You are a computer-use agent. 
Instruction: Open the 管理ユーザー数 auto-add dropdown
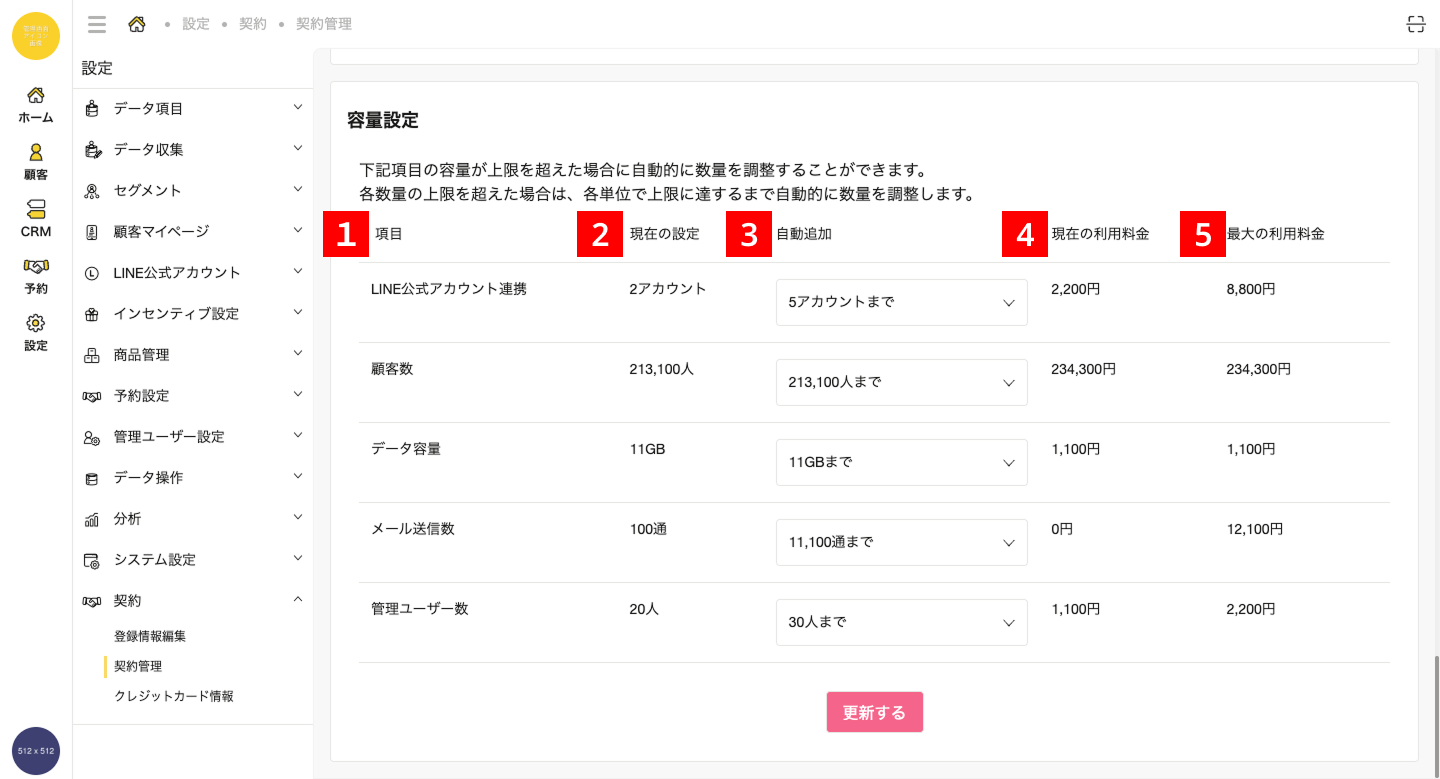(x=901, y=622)
